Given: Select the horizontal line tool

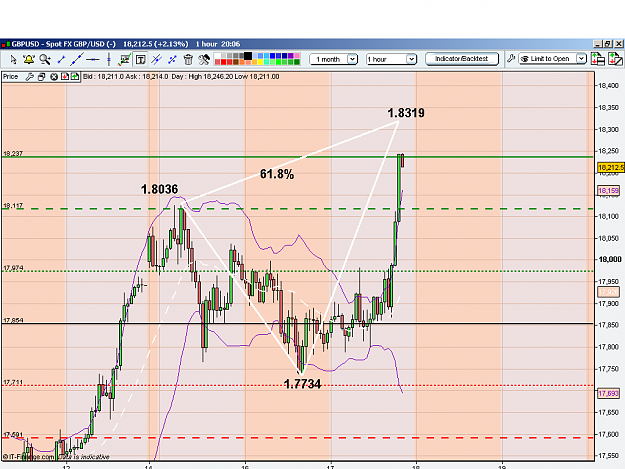Looking at the screenshot, I should [x=92, y=60].
